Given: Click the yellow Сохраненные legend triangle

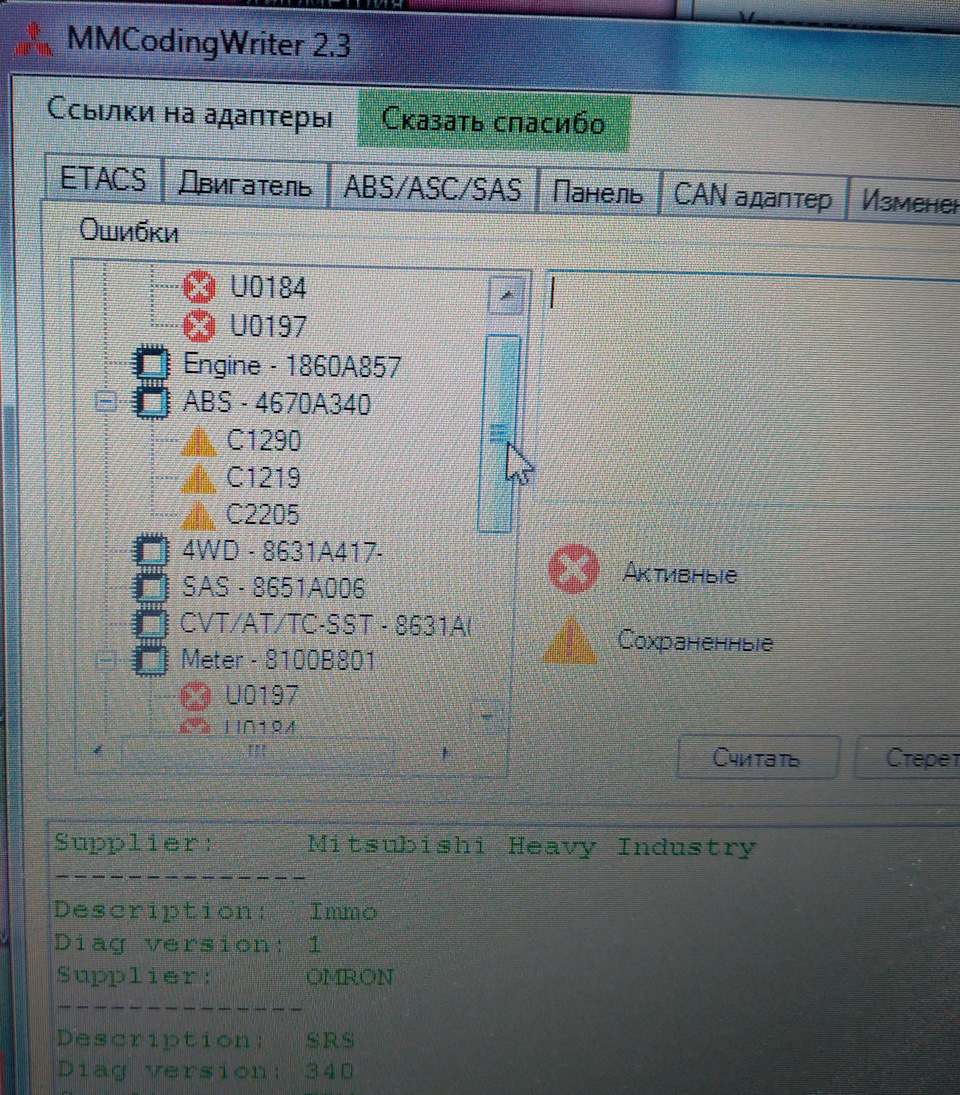Looking at the screenshot, I should coord(570,638).
